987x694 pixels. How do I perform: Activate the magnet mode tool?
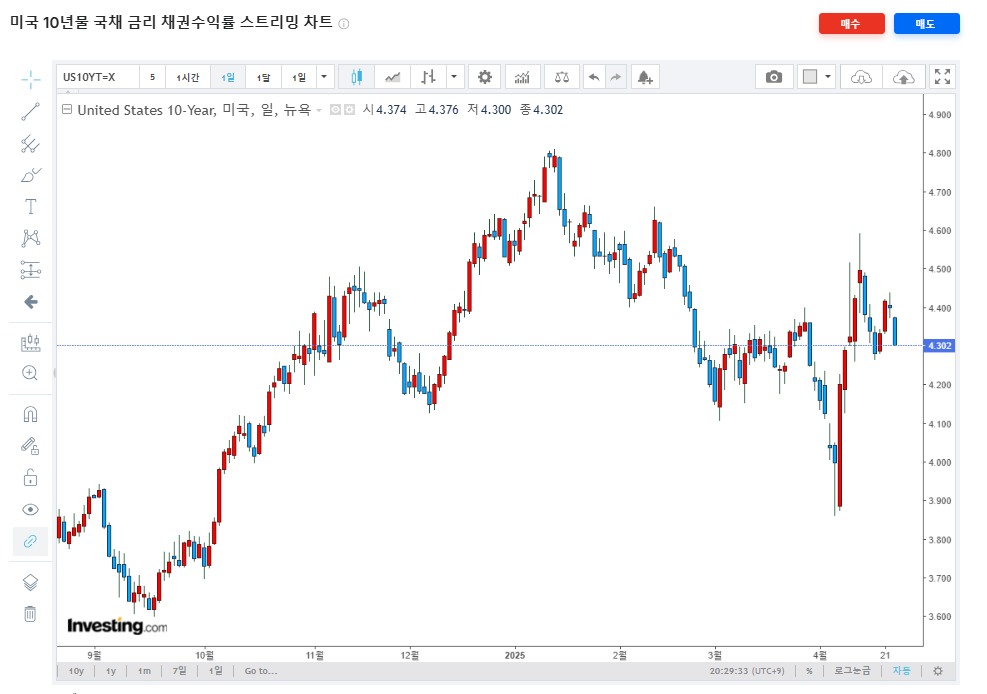[x=30, y=414]
